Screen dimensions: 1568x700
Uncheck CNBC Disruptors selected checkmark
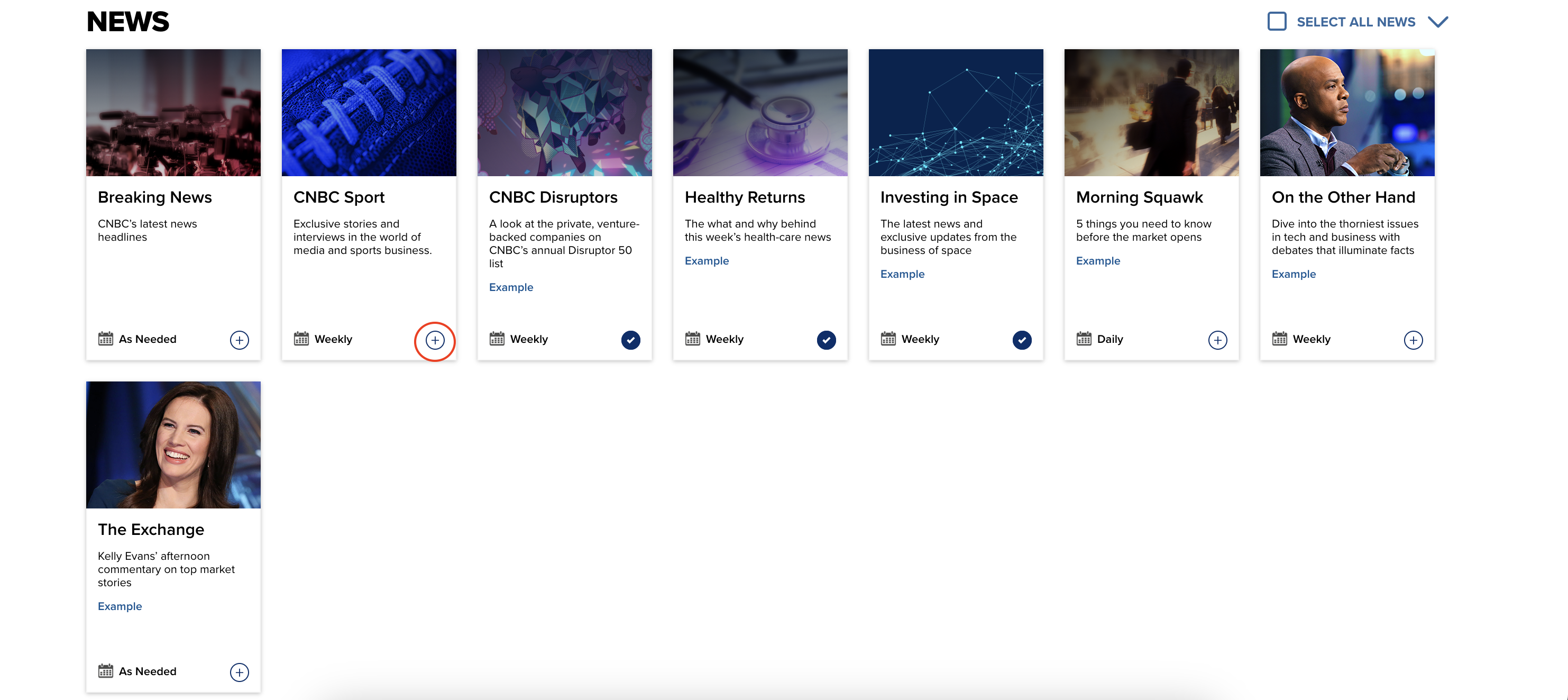click(630, 340)
